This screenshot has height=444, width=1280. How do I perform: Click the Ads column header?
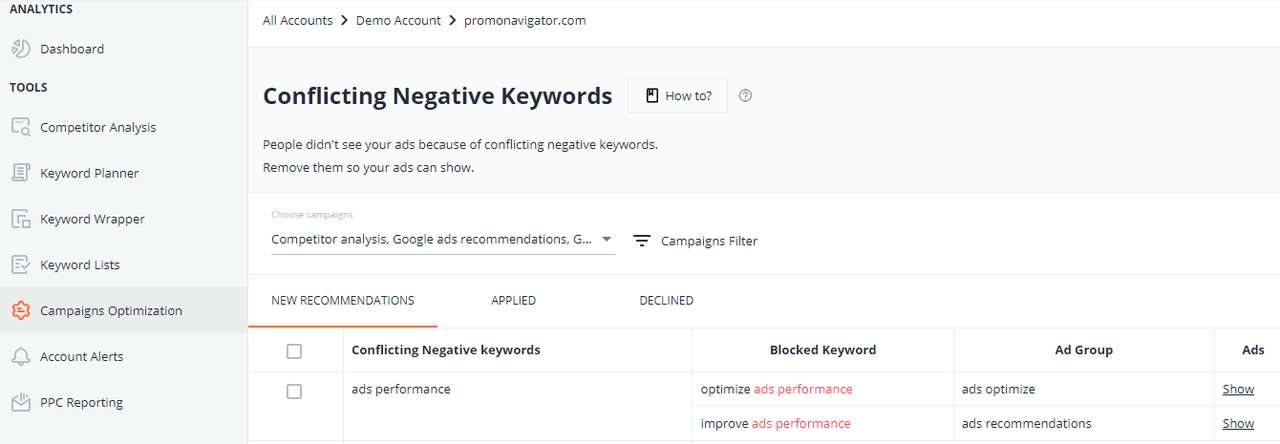pos(1253,350)
